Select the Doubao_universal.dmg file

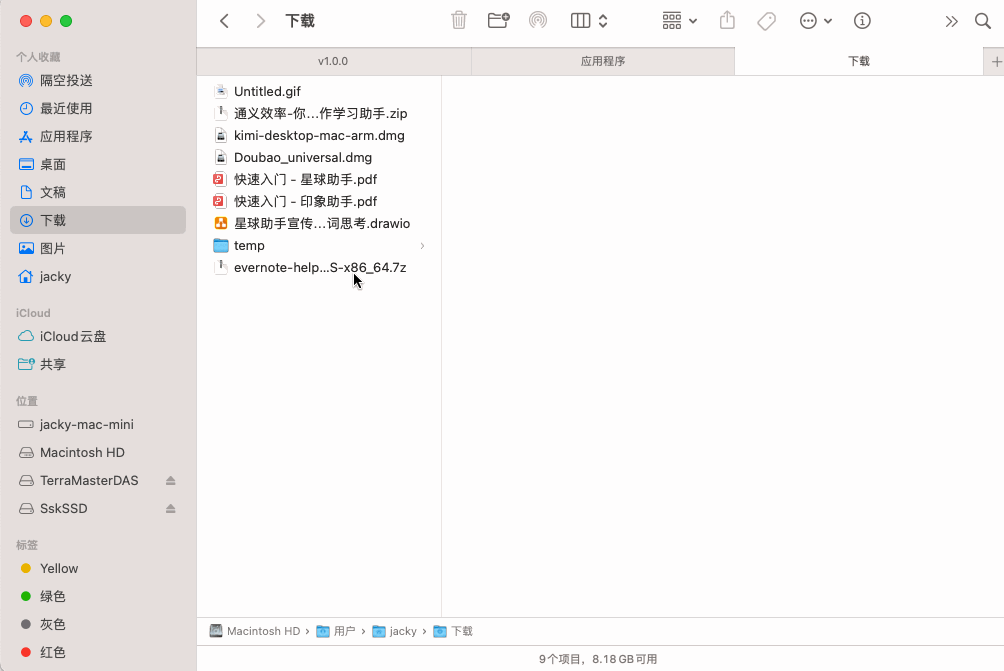pyautogui.click(x=302, y=157)
